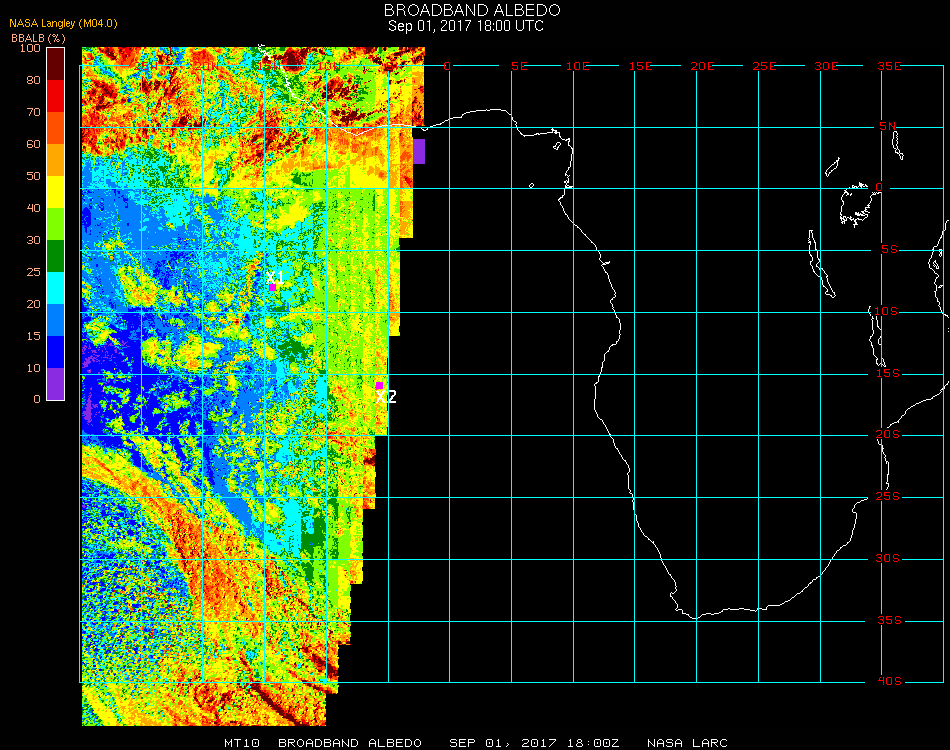This screenshot has width=950, height=750.
Task: Pick the orange 50-60 colorbar swatch
Action: [56, 160]
